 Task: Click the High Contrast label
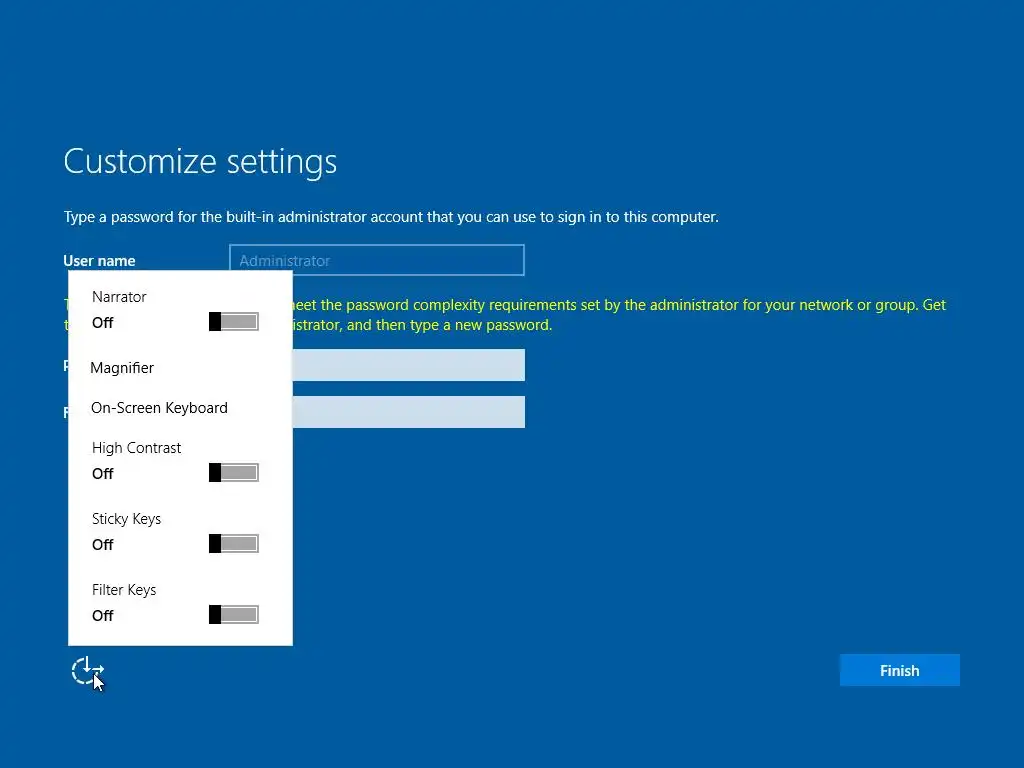tap(136, 447)
